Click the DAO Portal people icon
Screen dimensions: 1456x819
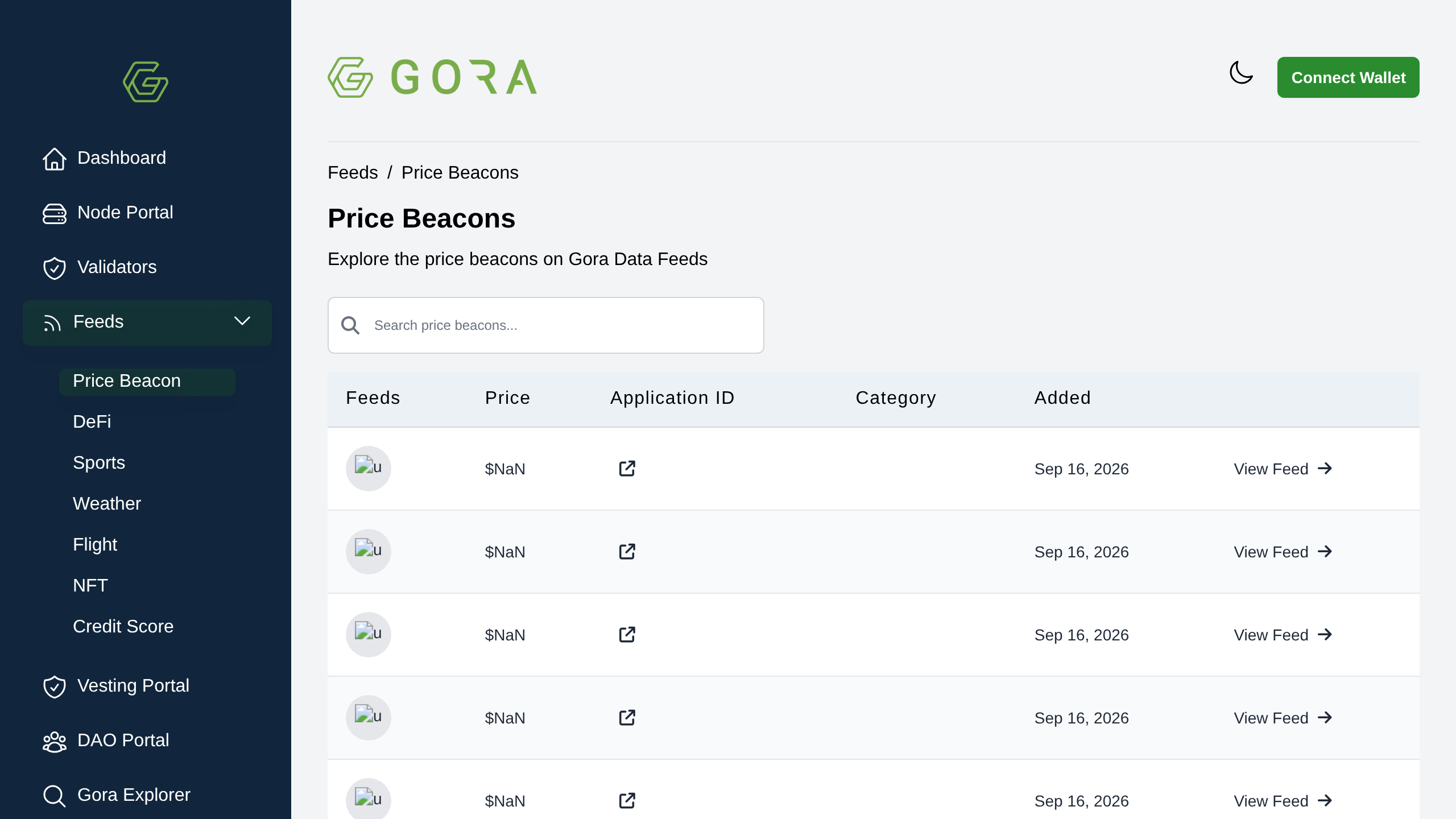click(x=55, y=741)
